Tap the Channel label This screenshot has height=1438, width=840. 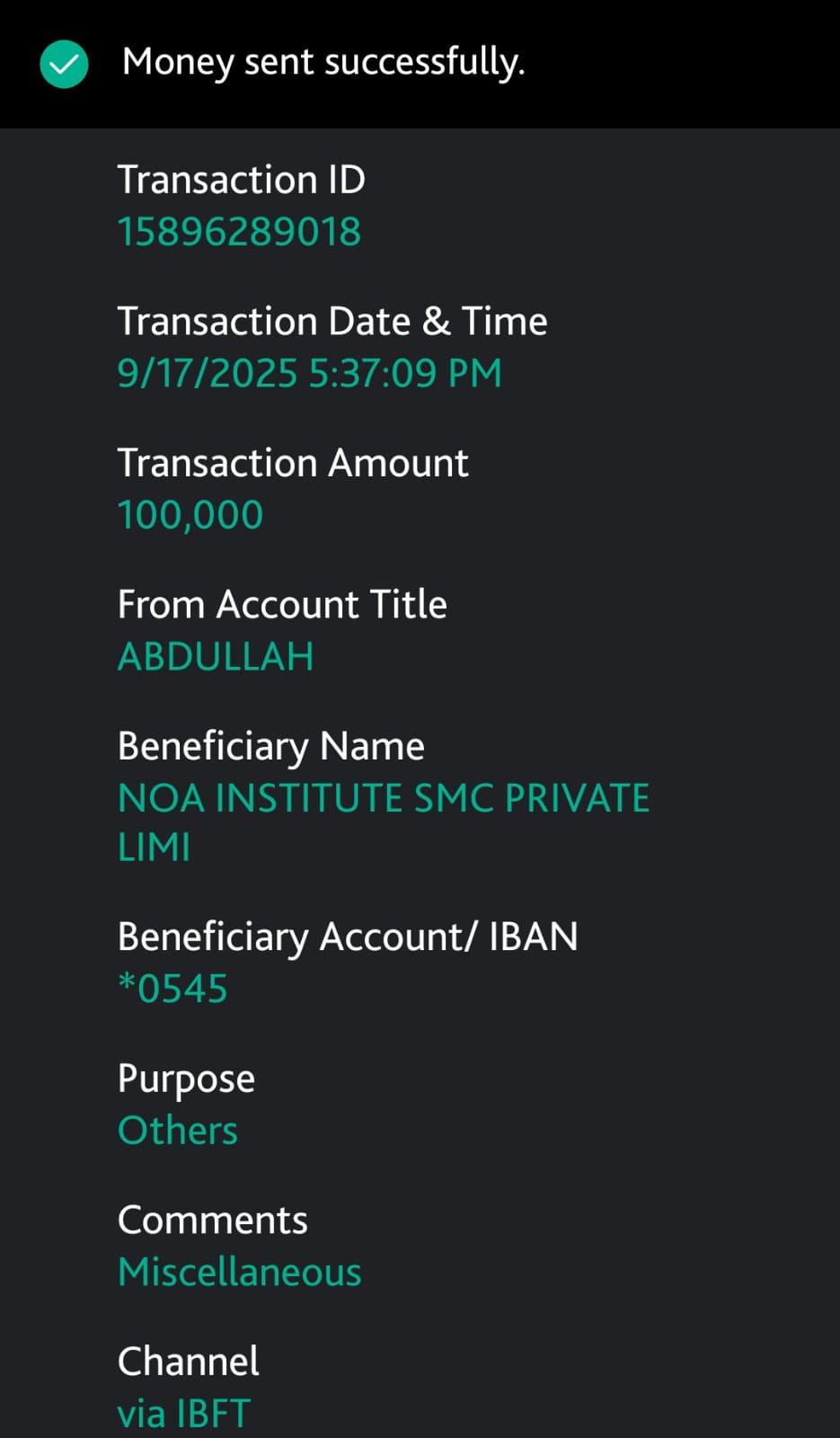[x=188, y=1362]
